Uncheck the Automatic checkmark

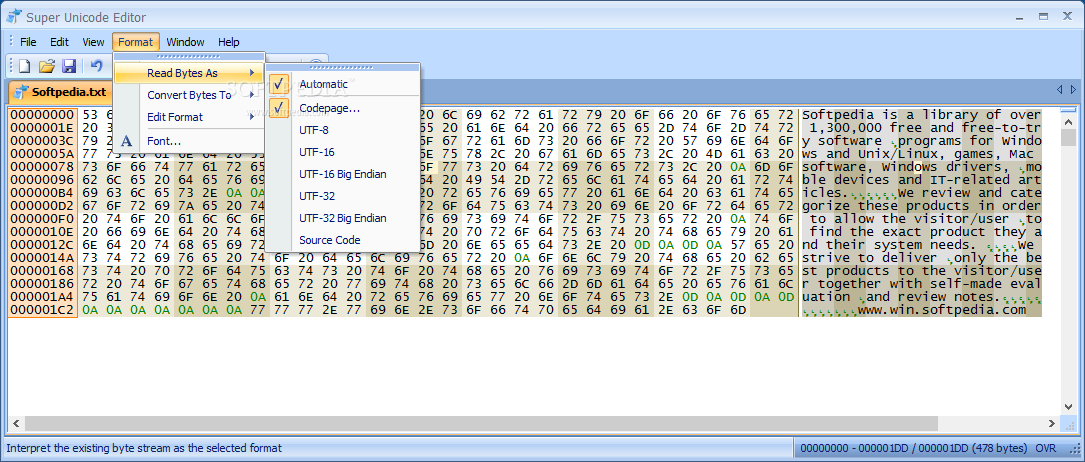pyautogui.click(x=279, y=84)
